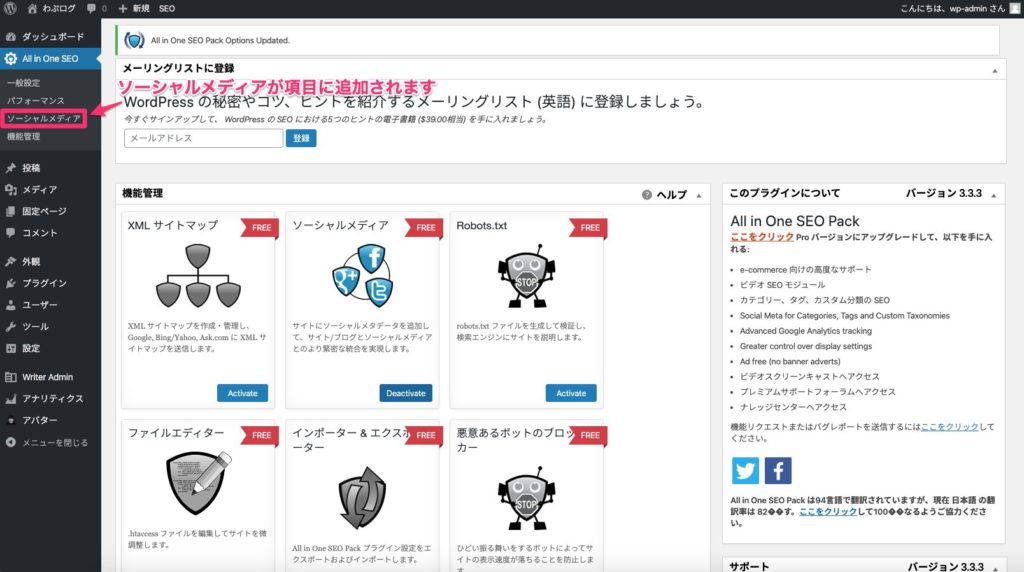Open the Facebook icon link
This screenshot has height=572, width=1024.
tap(778, 470)
